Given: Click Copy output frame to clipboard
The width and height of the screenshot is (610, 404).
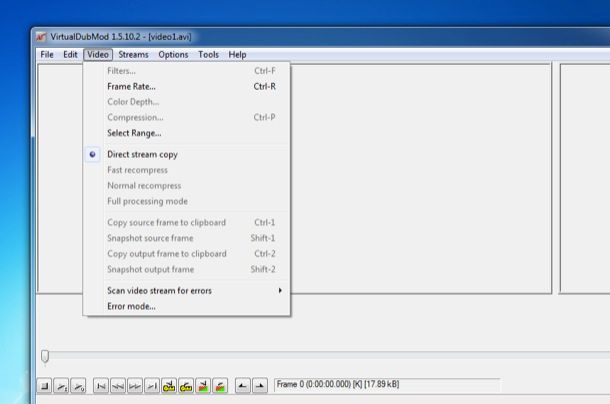Looking at the screenshot, I should (x=188, y=254).
